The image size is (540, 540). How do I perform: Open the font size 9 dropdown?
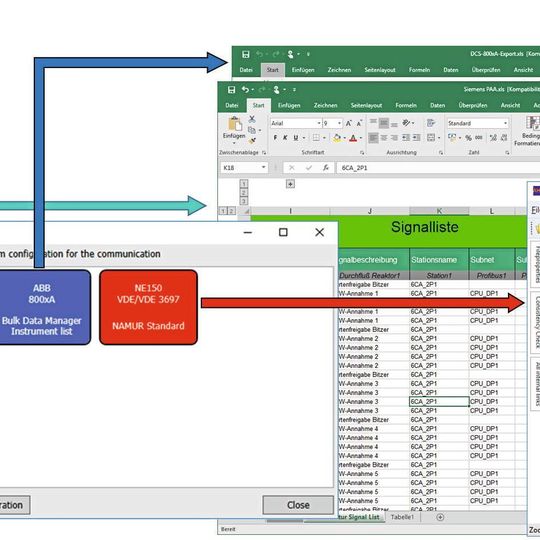339,123
